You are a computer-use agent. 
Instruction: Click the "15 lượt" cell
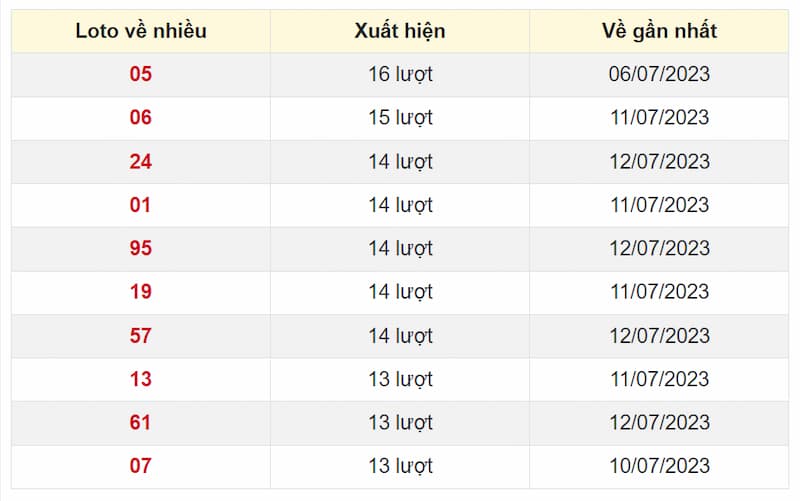tap(400, 118)
